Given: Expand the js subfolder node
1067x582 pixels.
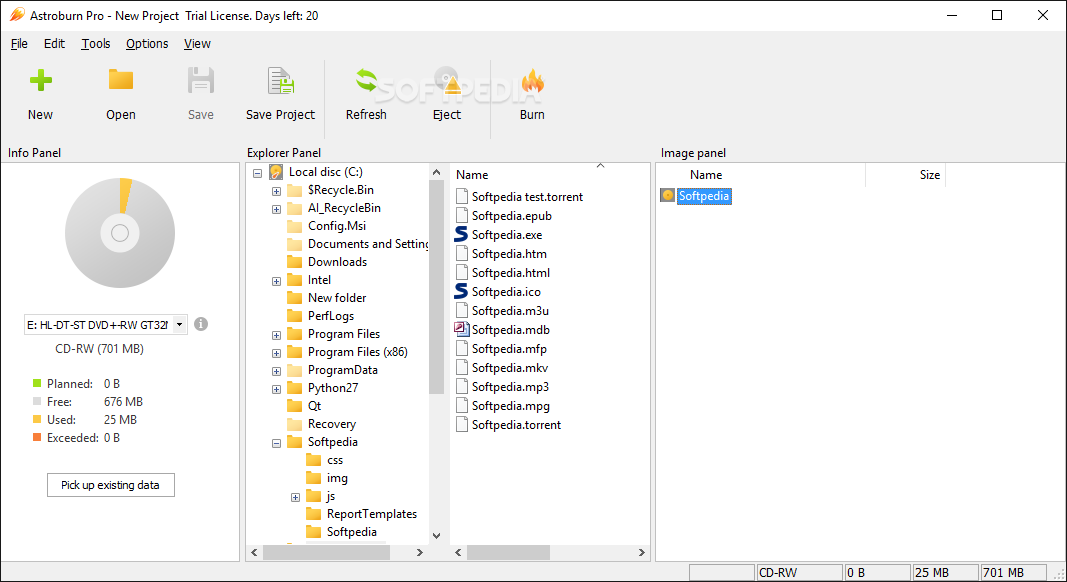Looking at the screenshot, I should point(295,497).
